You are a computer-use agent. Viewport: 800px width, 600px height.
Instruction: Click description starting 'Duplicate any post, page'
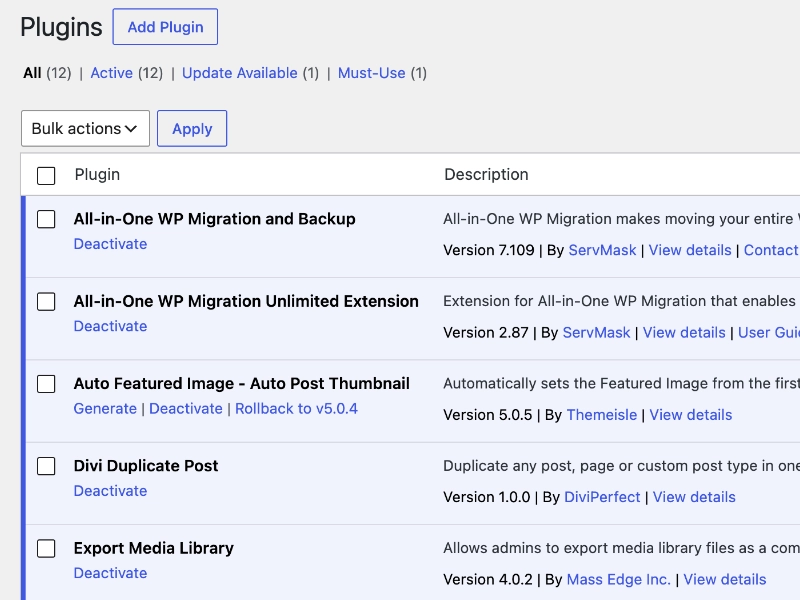pos(621,466)
